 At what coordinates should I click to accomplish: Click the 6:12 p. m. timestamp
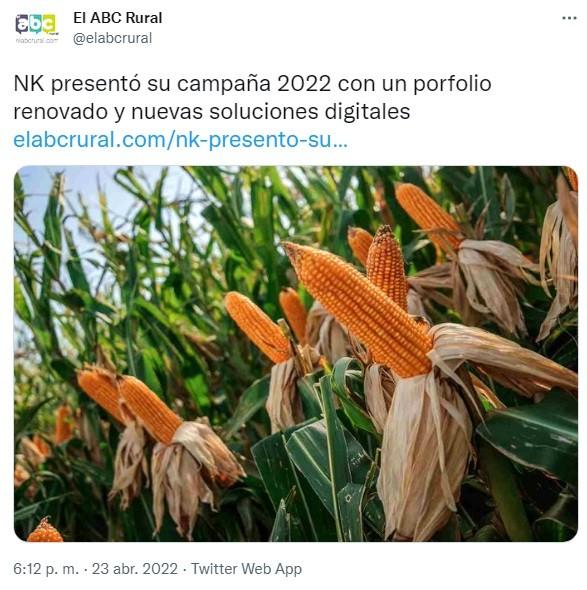point(46,569)
